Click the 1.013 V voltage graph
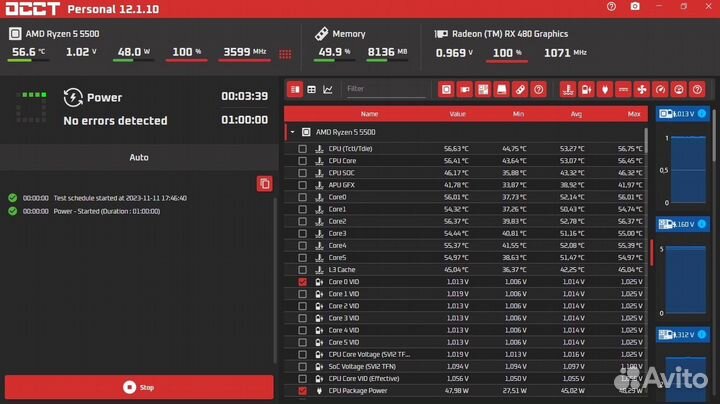 pyautogui.click(x=687, y=170)
